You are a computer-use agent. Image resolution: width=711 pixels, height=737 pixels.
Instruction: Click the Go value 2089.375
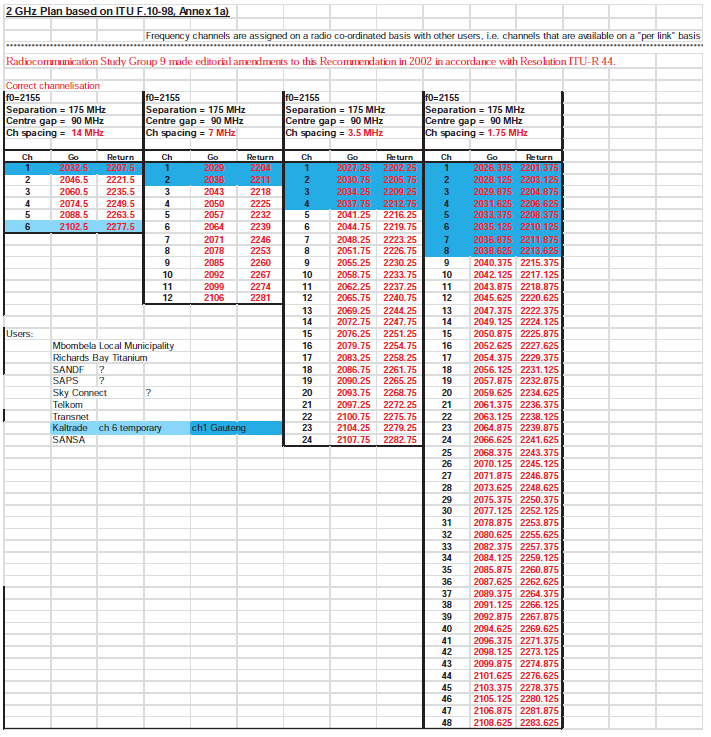(x=492, y=594)
